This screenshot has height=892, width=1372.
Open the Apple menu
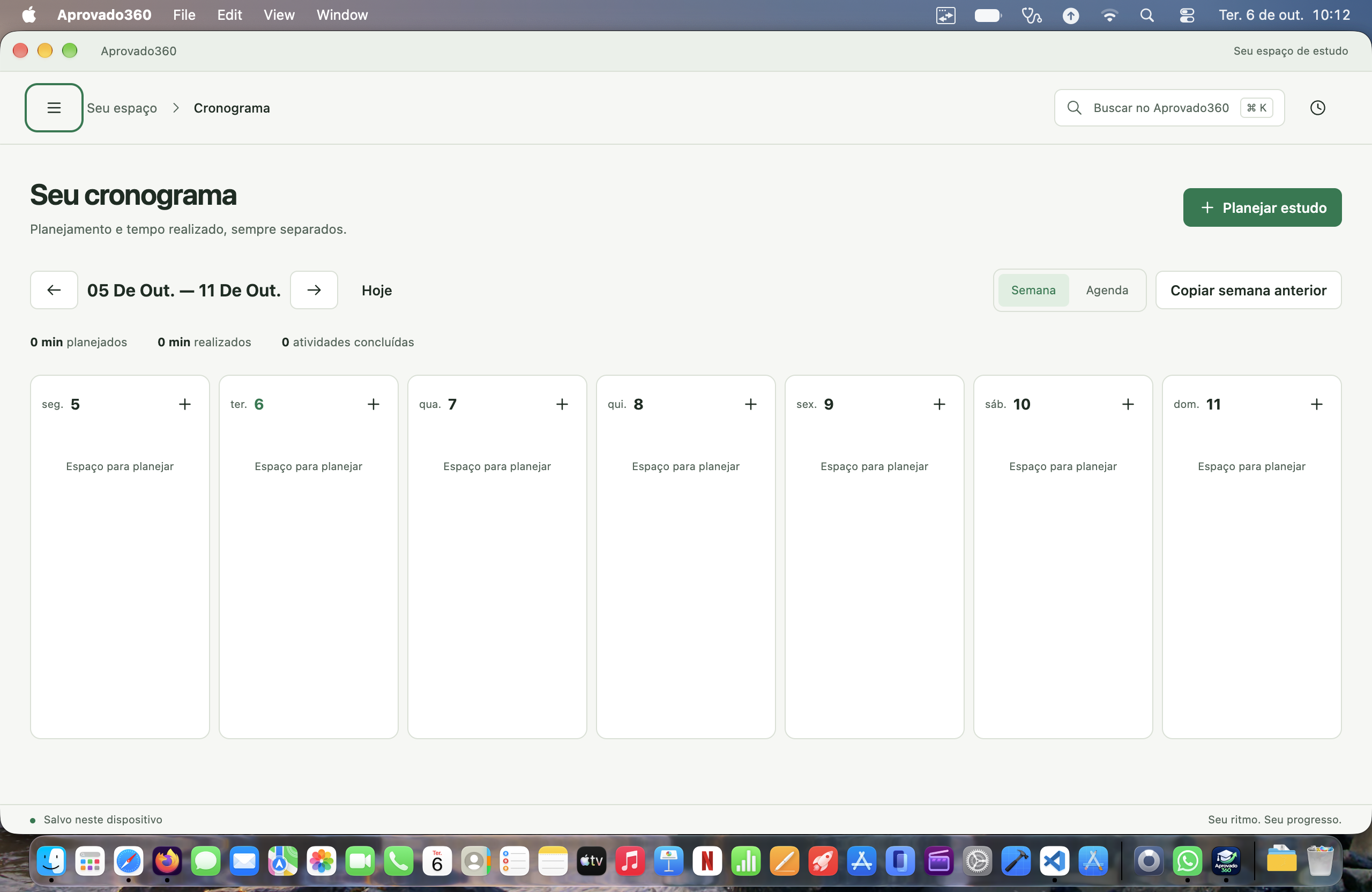29,15
